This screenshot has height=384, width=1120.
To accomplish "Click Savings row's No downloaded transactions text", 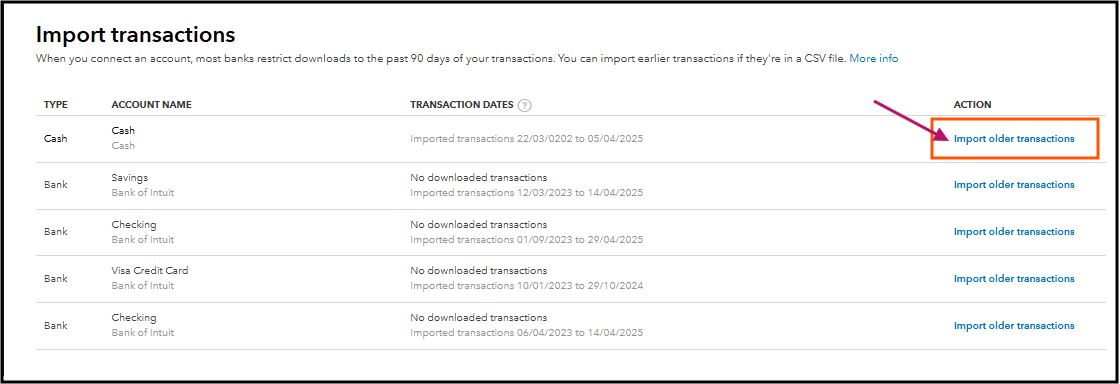I will pyautogui.click(x=479, y=178).
